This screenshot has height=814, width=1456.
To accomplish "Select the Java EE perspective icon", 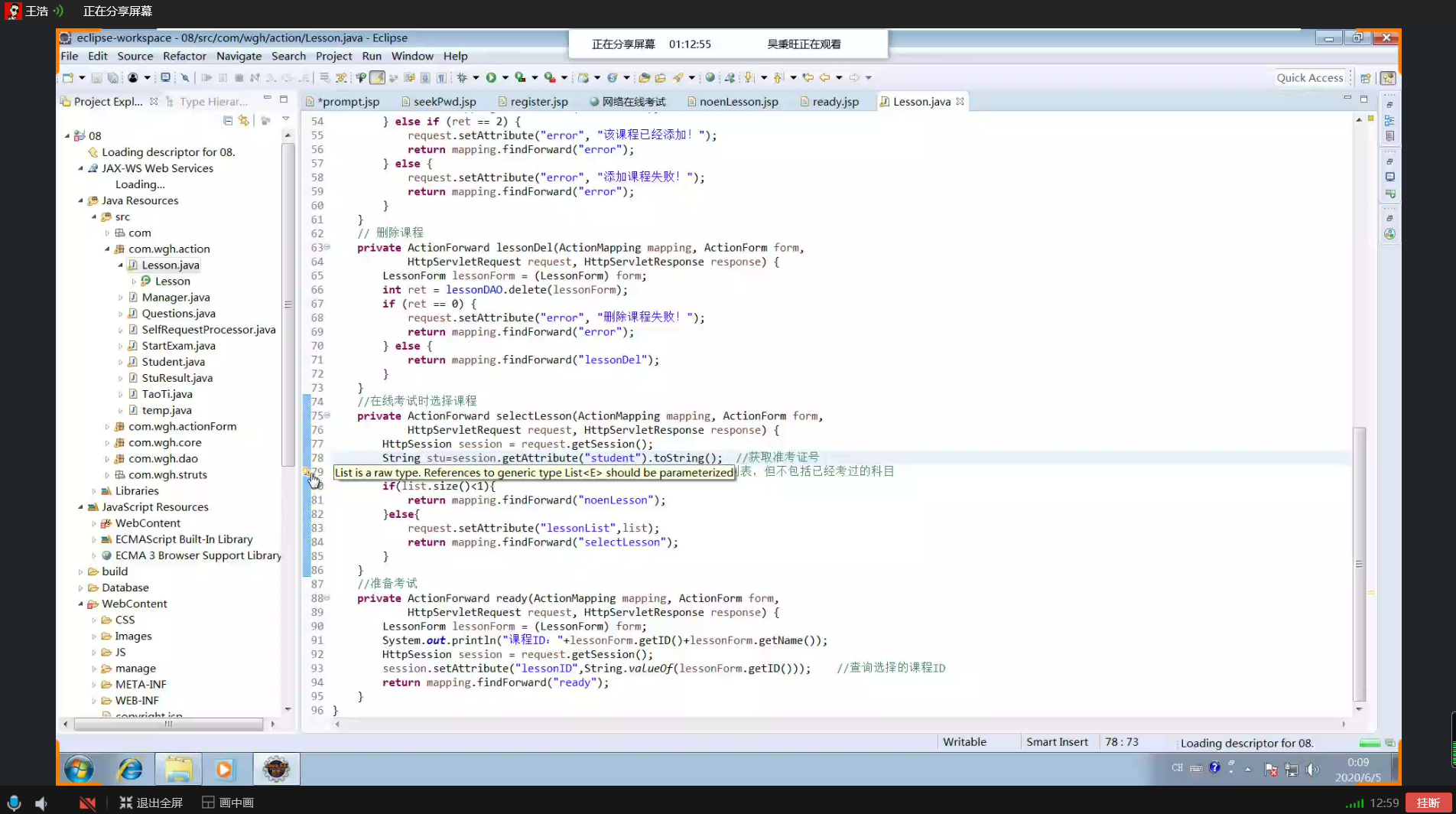I will [x=1388, y=78].
